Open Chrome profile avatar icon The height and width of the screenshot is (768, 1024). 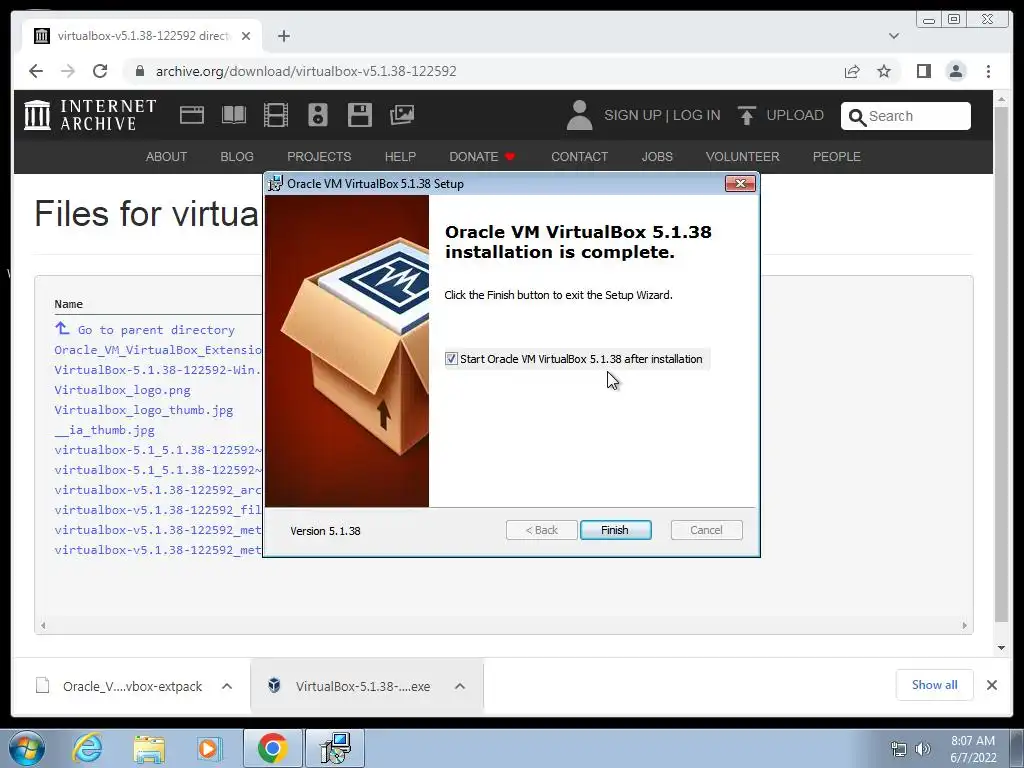coord(956,71)
